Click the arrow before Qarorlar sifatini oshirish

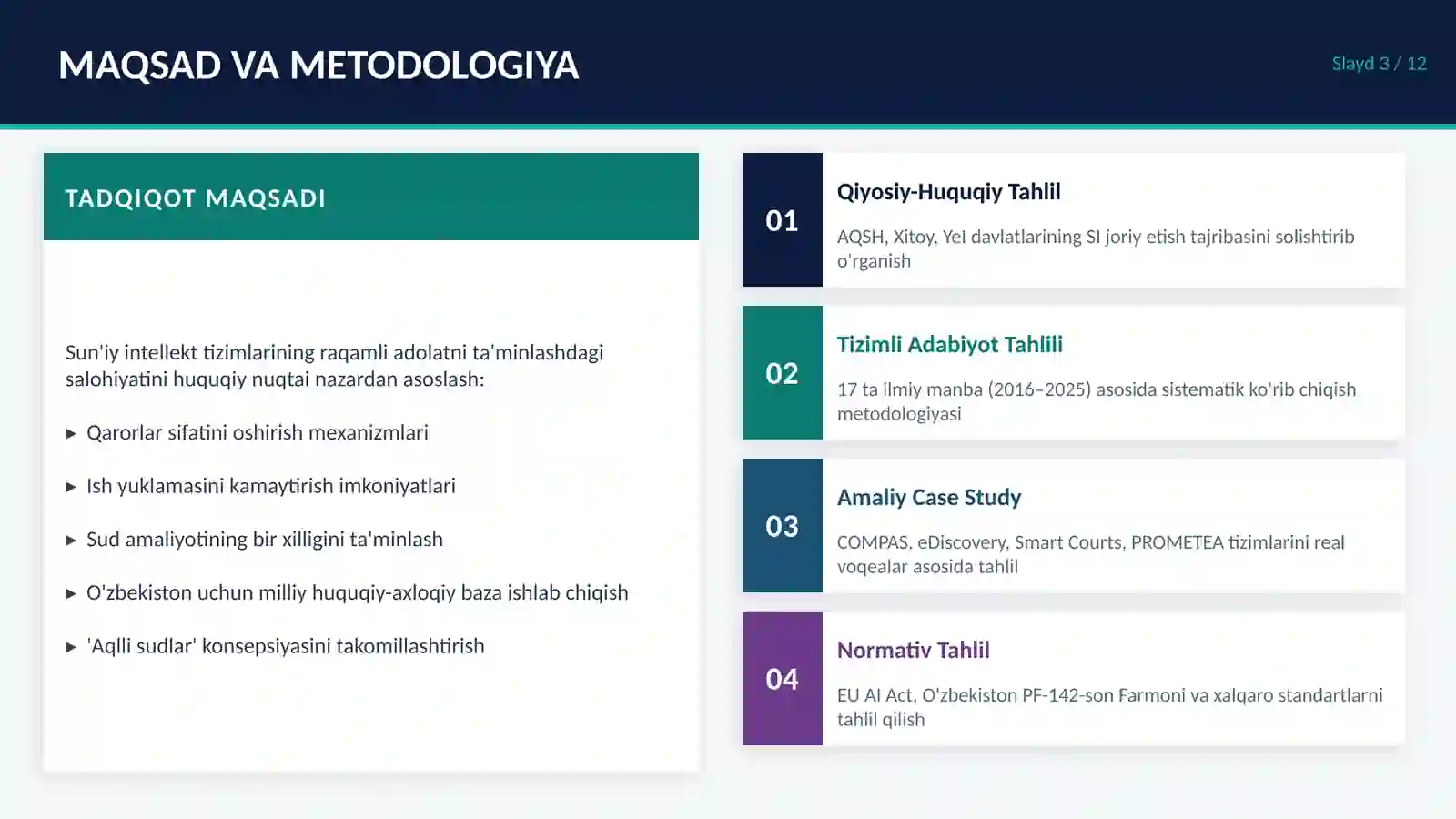71,434
